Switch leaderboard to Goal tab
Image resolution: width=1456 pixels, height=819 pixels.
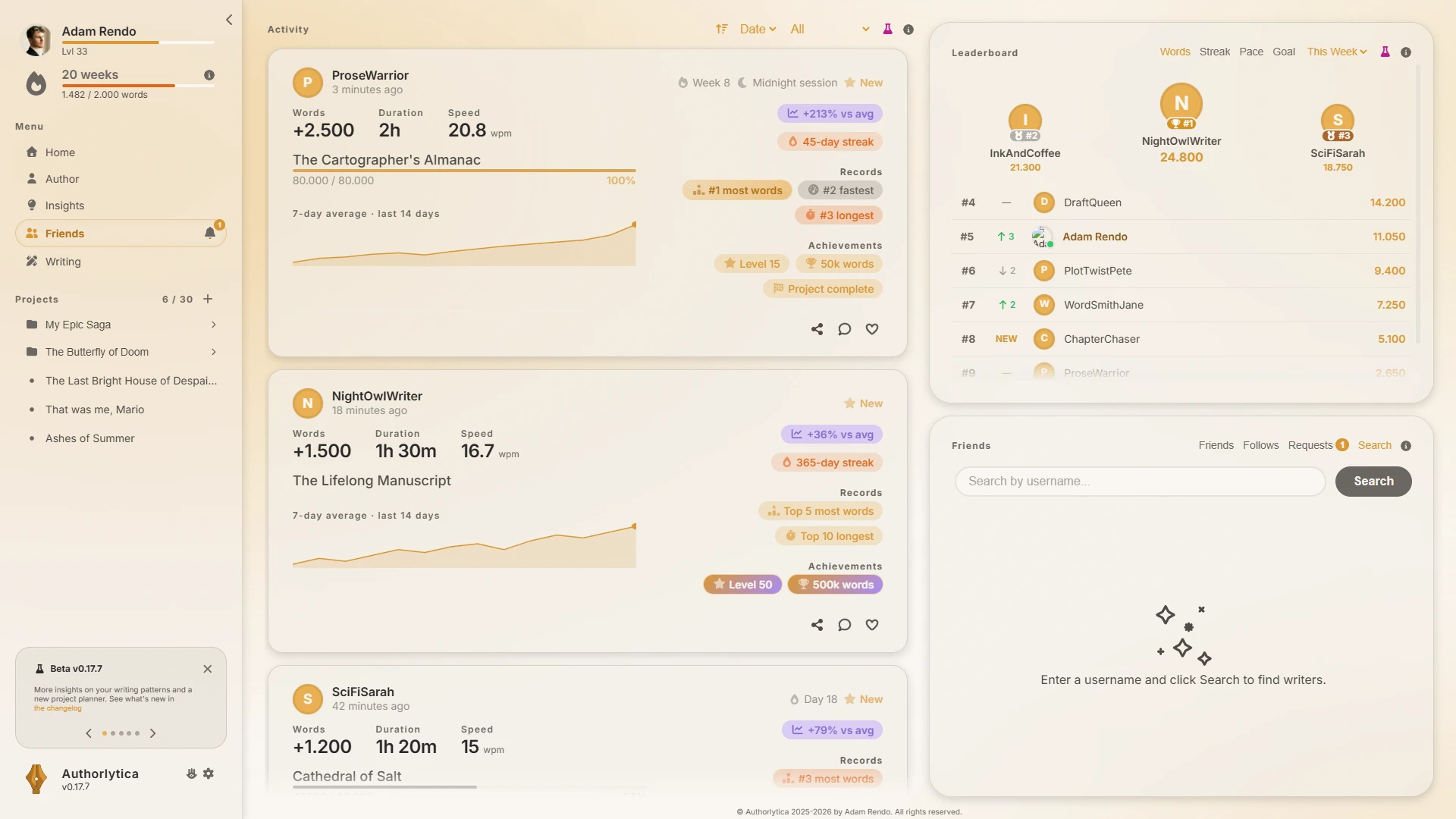[x=1284, y=52]
